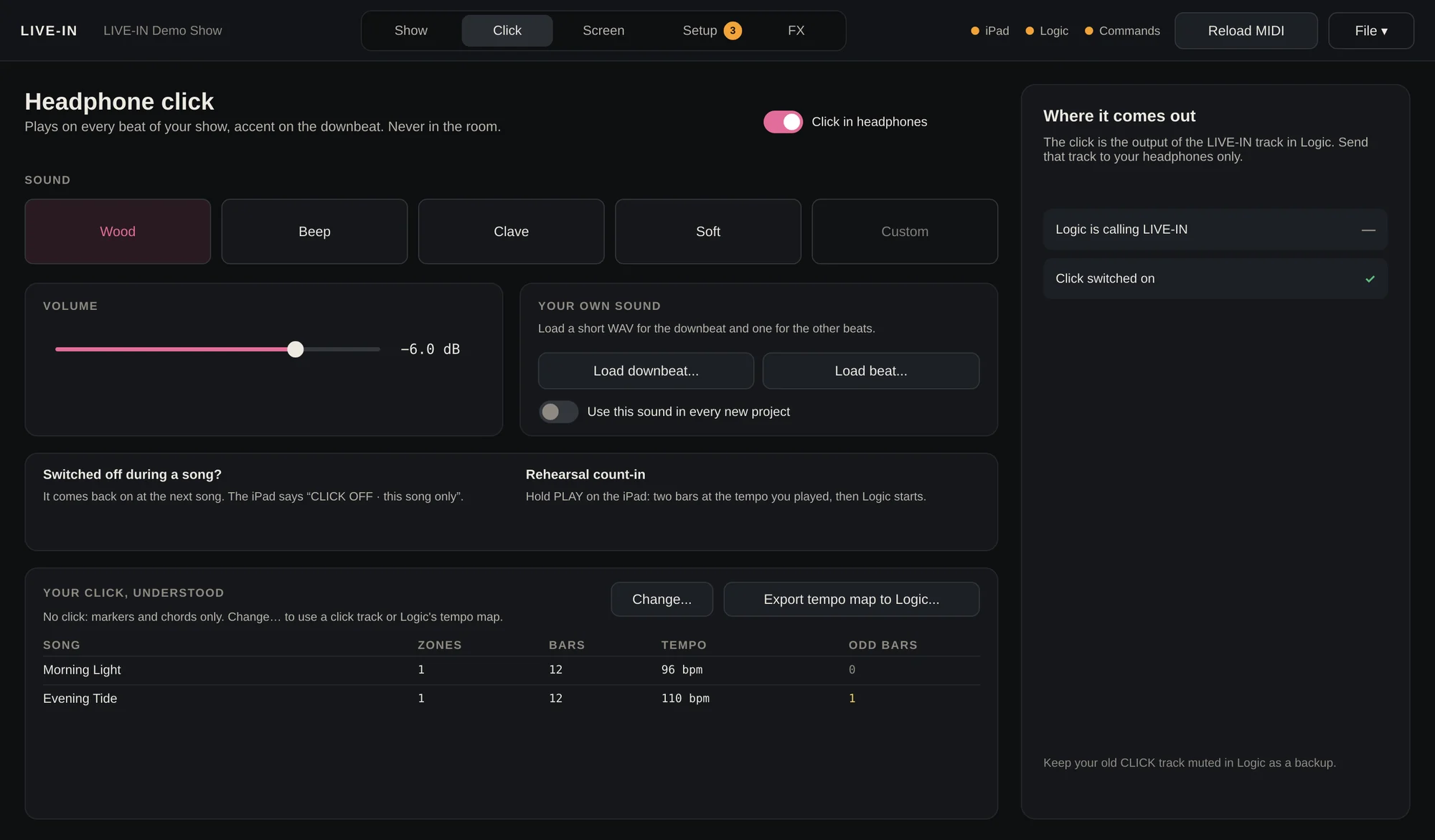Image resolution: width=1435 pixels, height=840 pixels.
Task: Click the Commands status indicator
Action: (x=1122, y=31)
